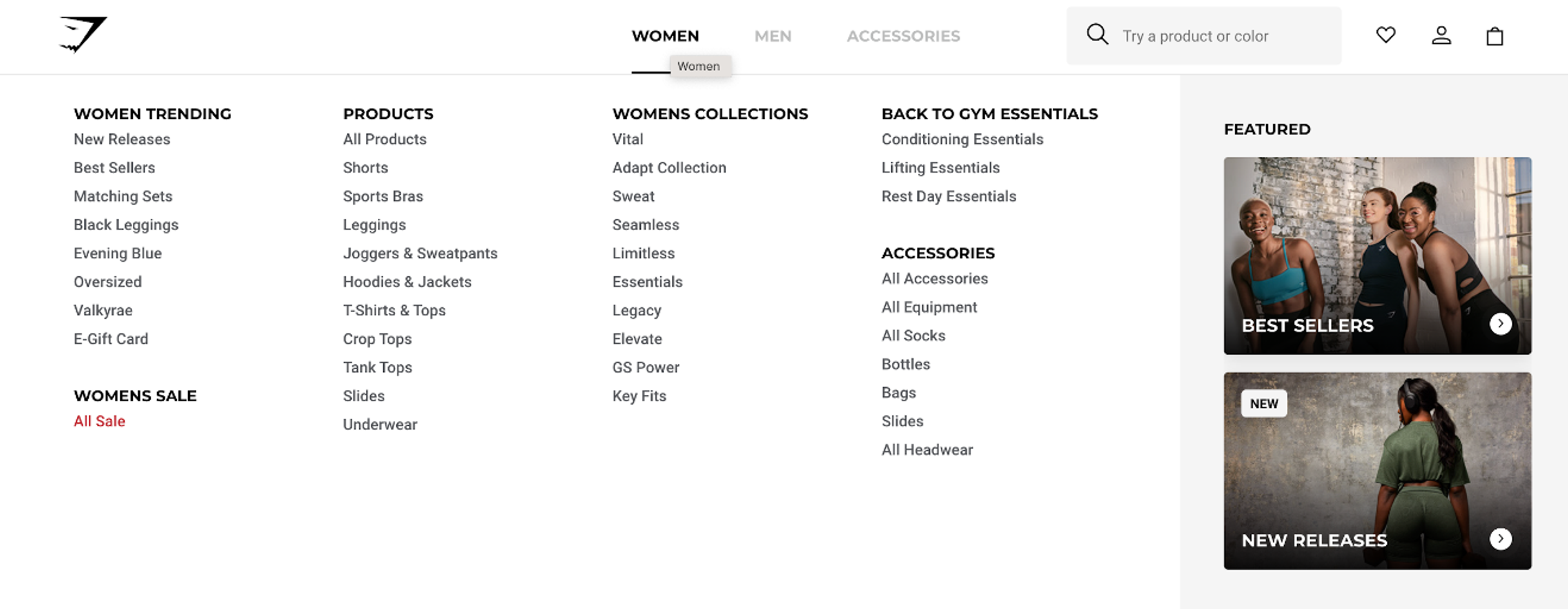Image resolution: width=1568 pixels, height=609 pixels.
Task: Open the Sports Bras products page
Action: (x=383, y=196)
